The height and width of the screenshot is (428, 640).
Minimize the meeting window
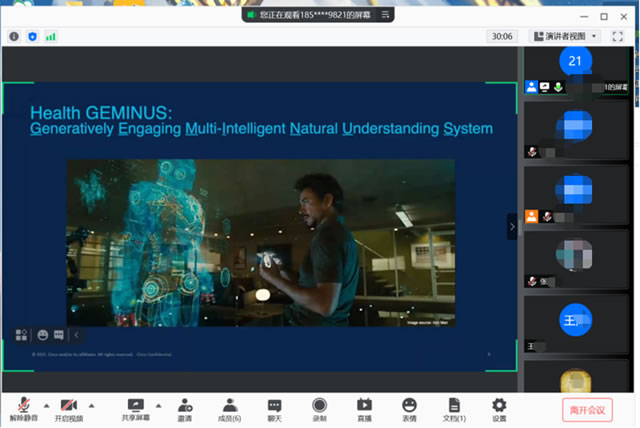point(584,17)
